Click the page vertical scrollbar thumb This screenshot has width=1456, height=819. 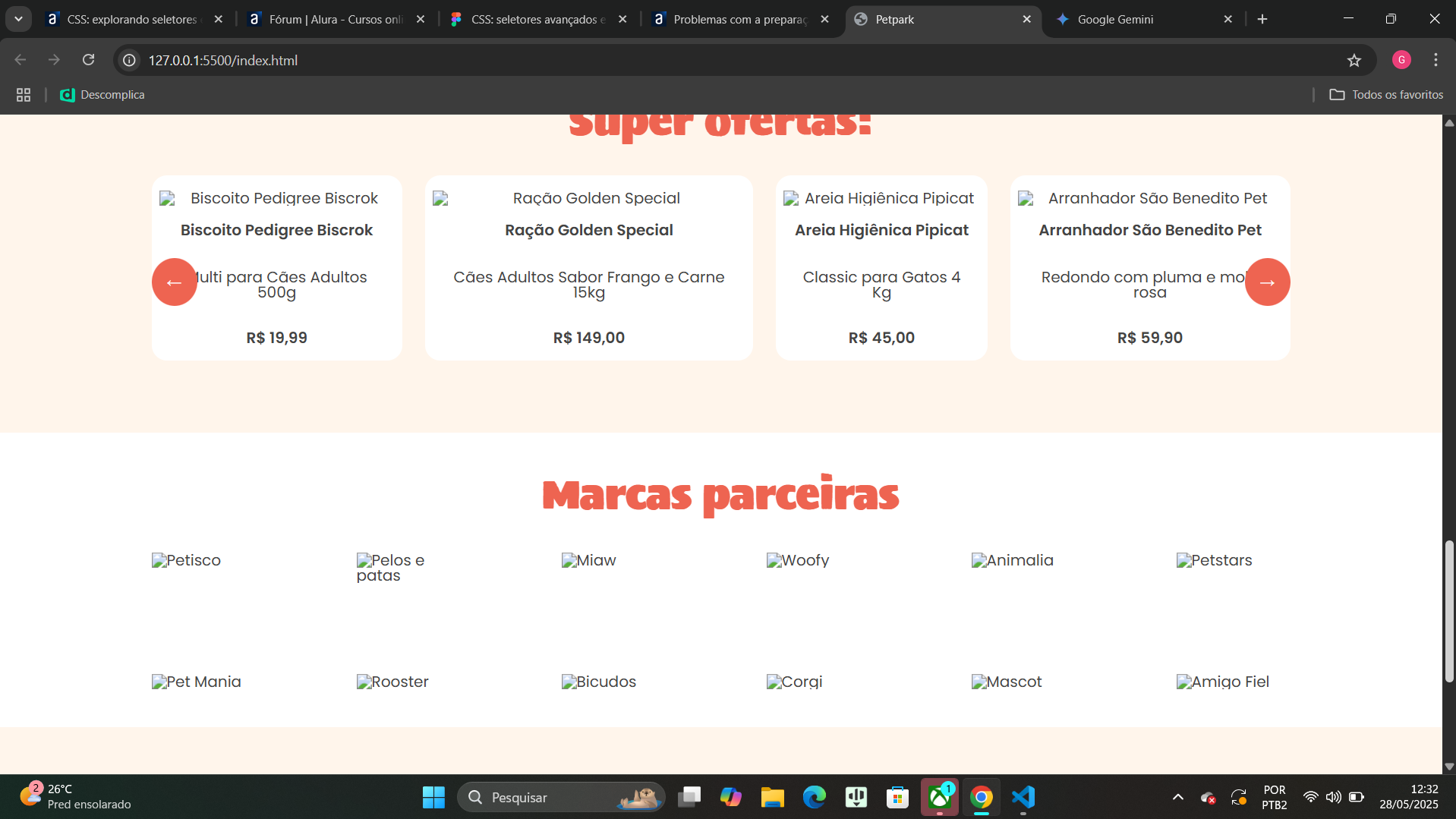pyautogui.click(x=1449, y=611)
